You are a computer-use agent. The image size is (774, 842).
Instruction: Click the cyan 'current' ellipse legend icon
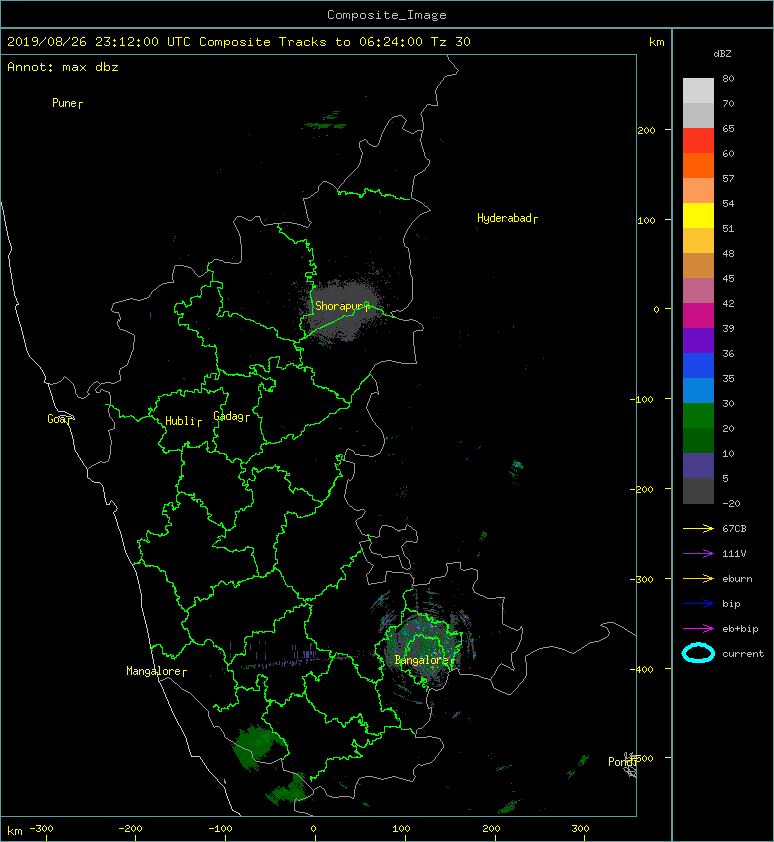click(x=698, y=653)
